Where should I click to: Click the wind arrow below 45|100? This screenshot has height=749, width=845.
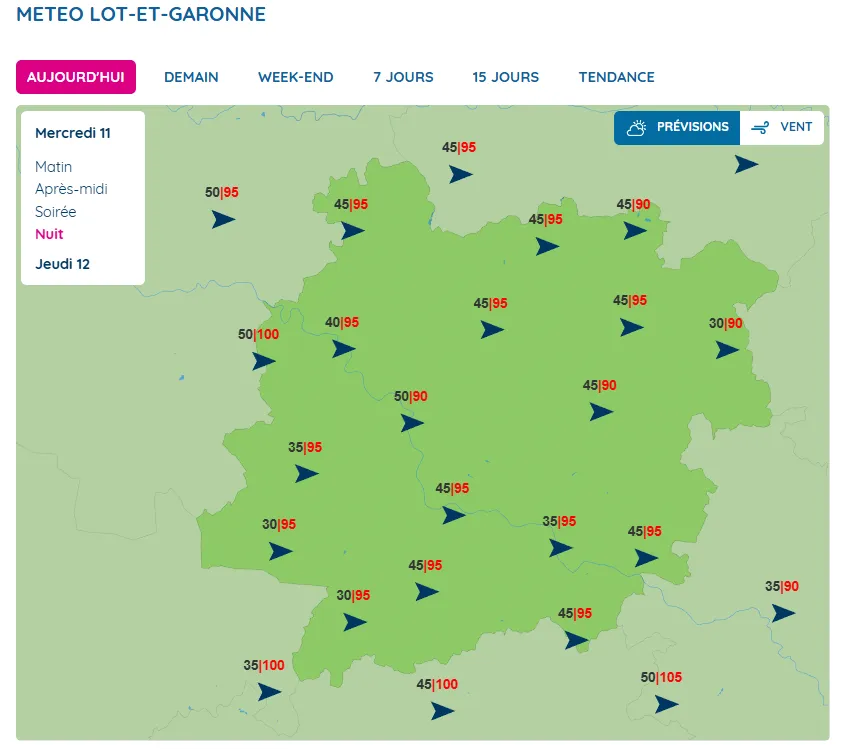(442, 711)
